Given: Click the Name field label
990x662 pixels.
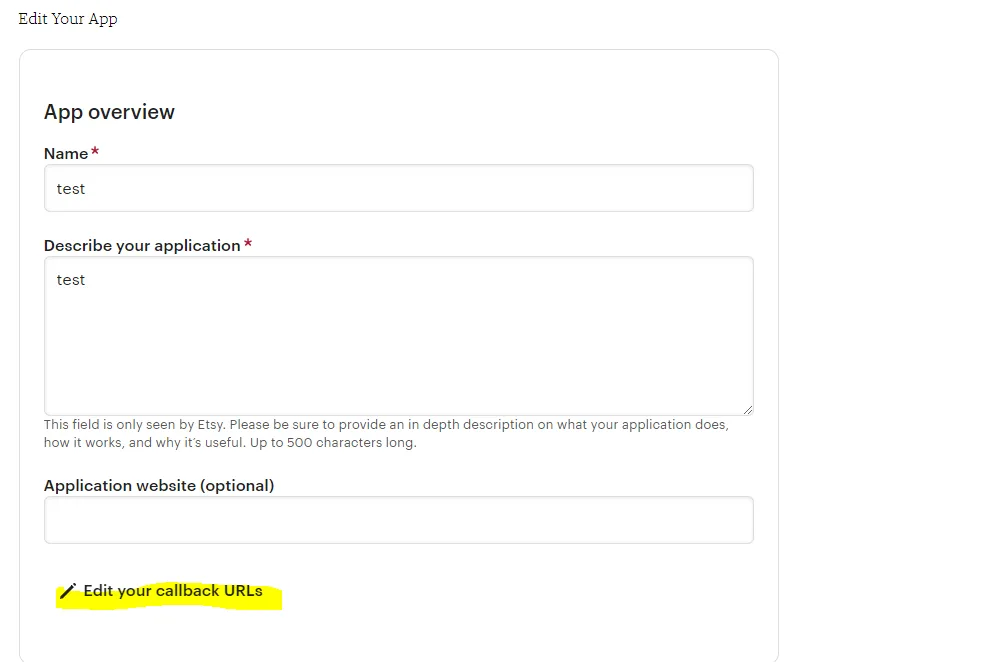Looking at the screenshot, I should [x=66, y=153].
